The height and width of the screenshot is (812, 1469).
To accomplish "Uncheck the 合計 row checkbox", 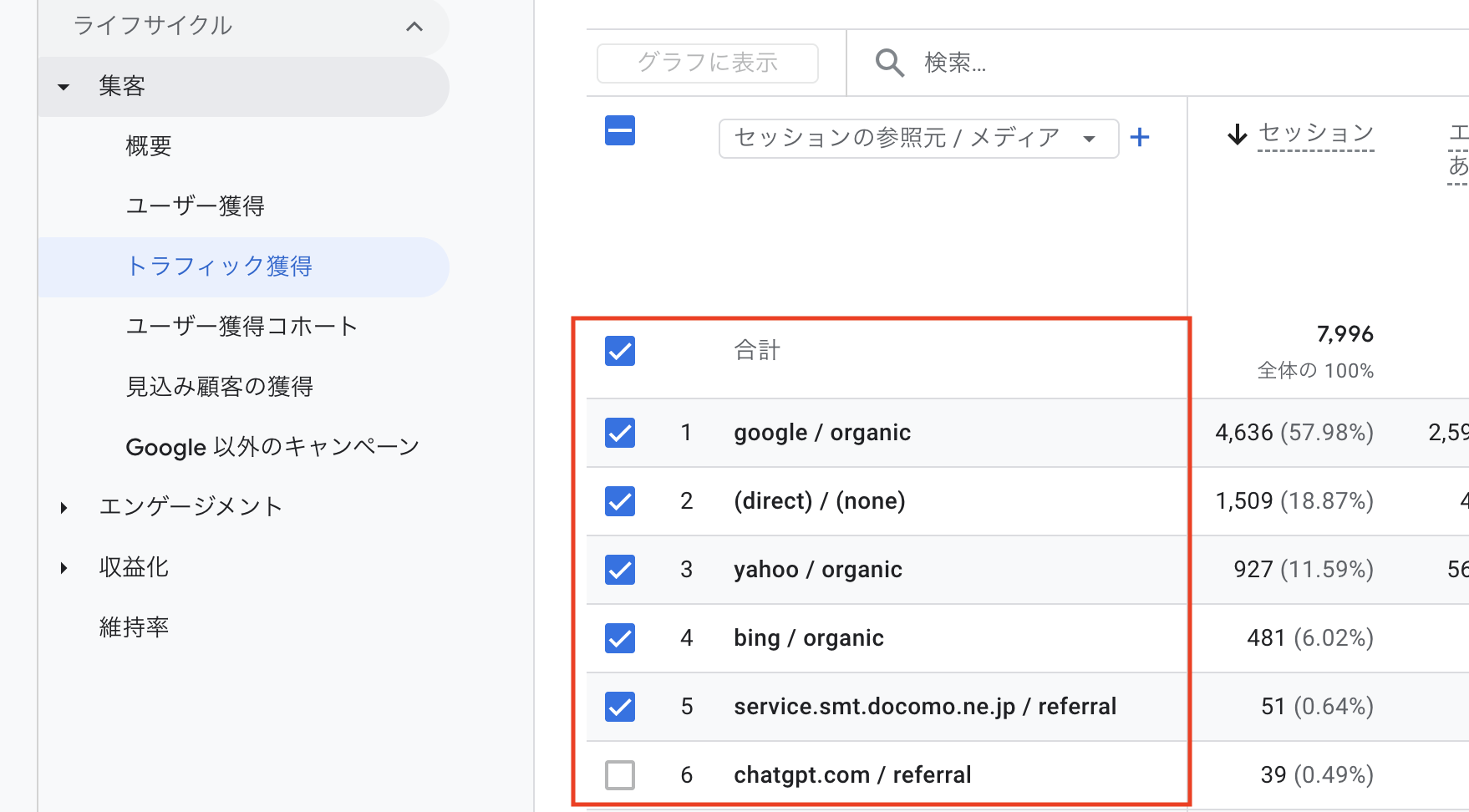I will (x=620, y=351).
